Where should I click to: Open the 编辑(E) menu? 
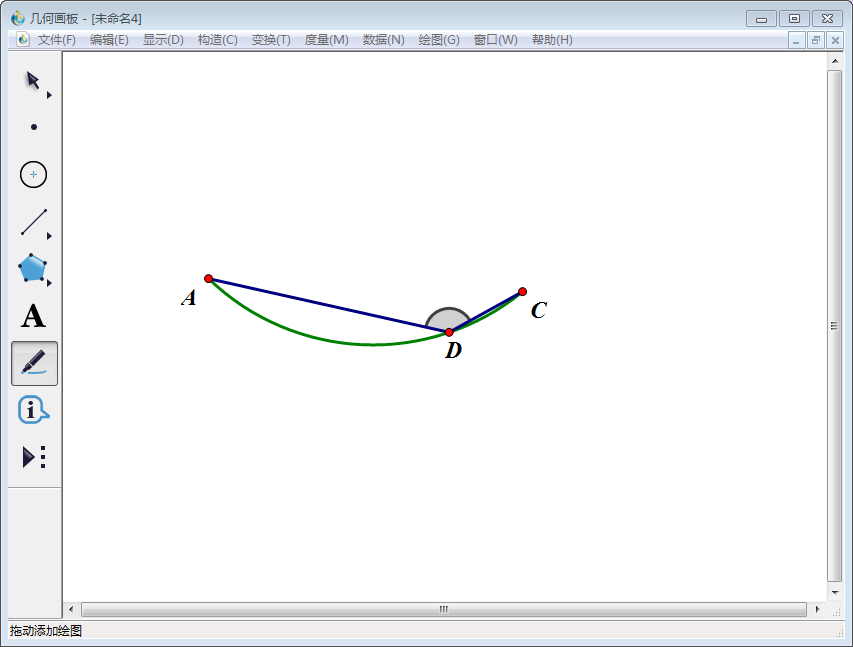(x=109, y=40)
